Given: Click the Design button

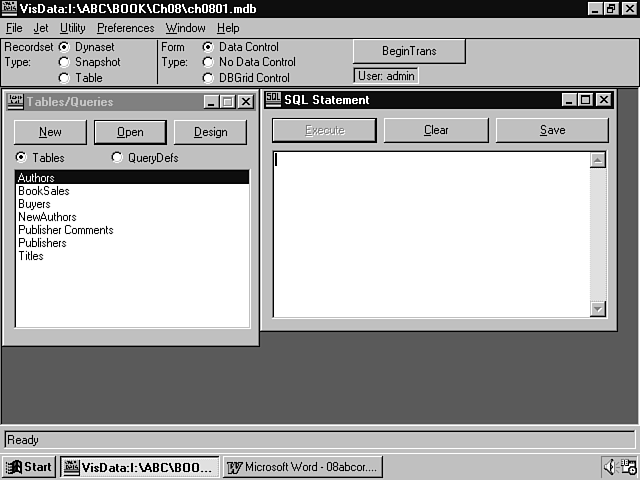Looking at the screenshot, I should pyautogui.click(x=210, y=132).
